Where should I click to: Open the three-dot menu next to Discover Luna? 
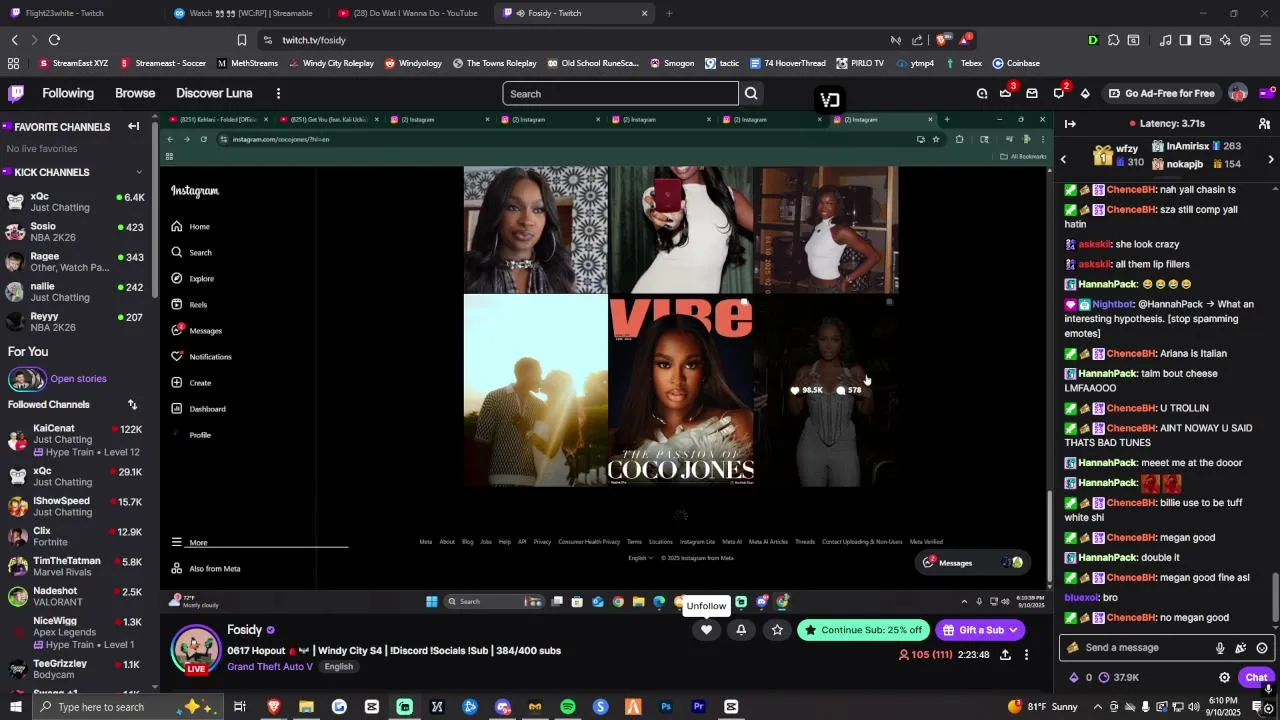[278, 93]
